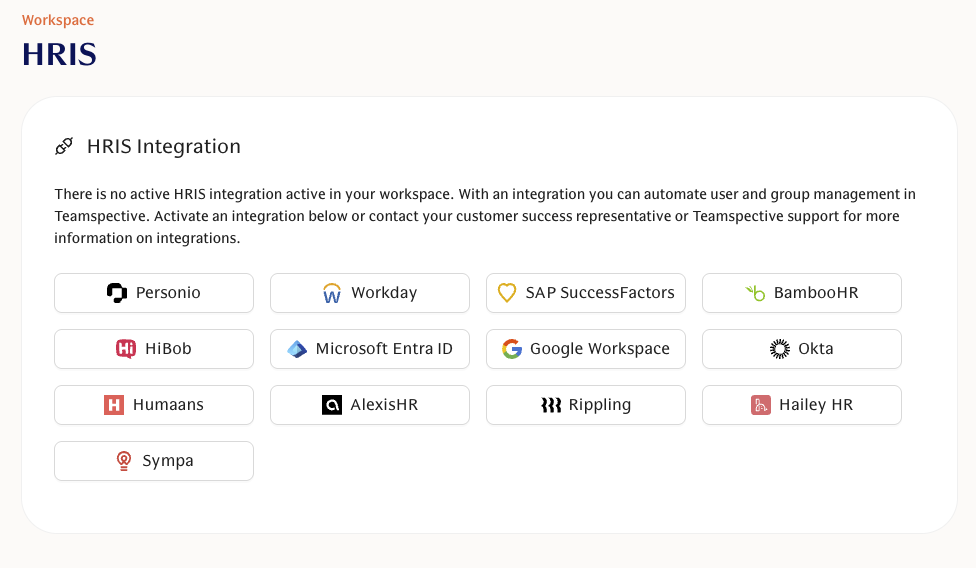The height and width of the screenshot is (568, 976).
Task: Start the Okta integration
Action: pos(802,349)
